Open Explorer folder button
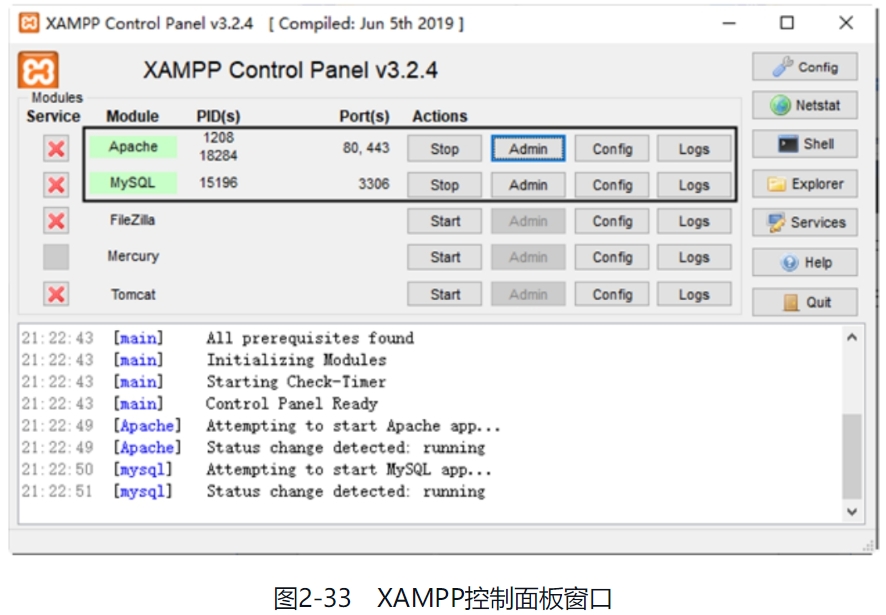The width and height of the screenshot is (886, 615). pyautogui.click(x=804, y=184)
